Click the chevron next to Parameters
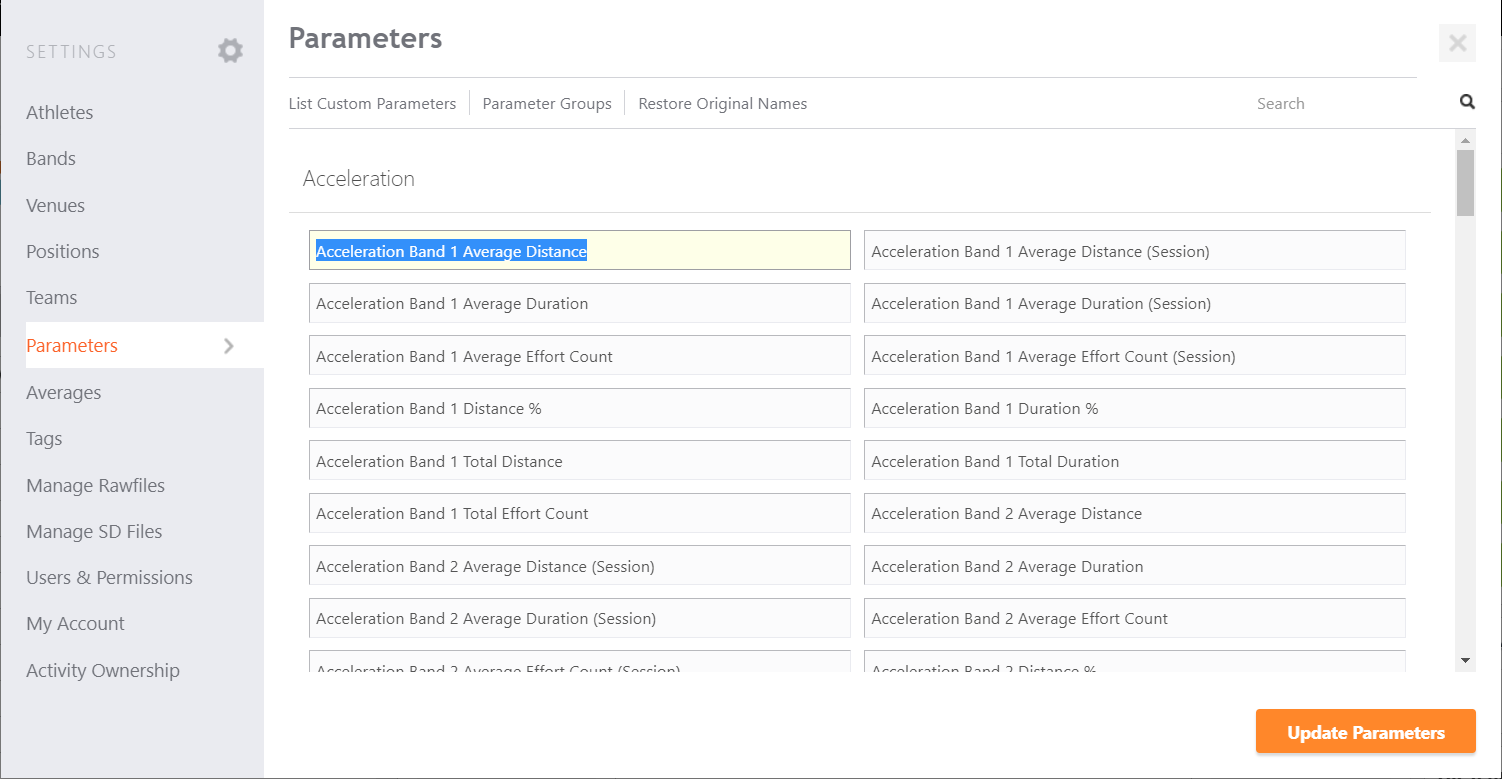The width and height of the screenshot is (1502, 779). point(229,346)
